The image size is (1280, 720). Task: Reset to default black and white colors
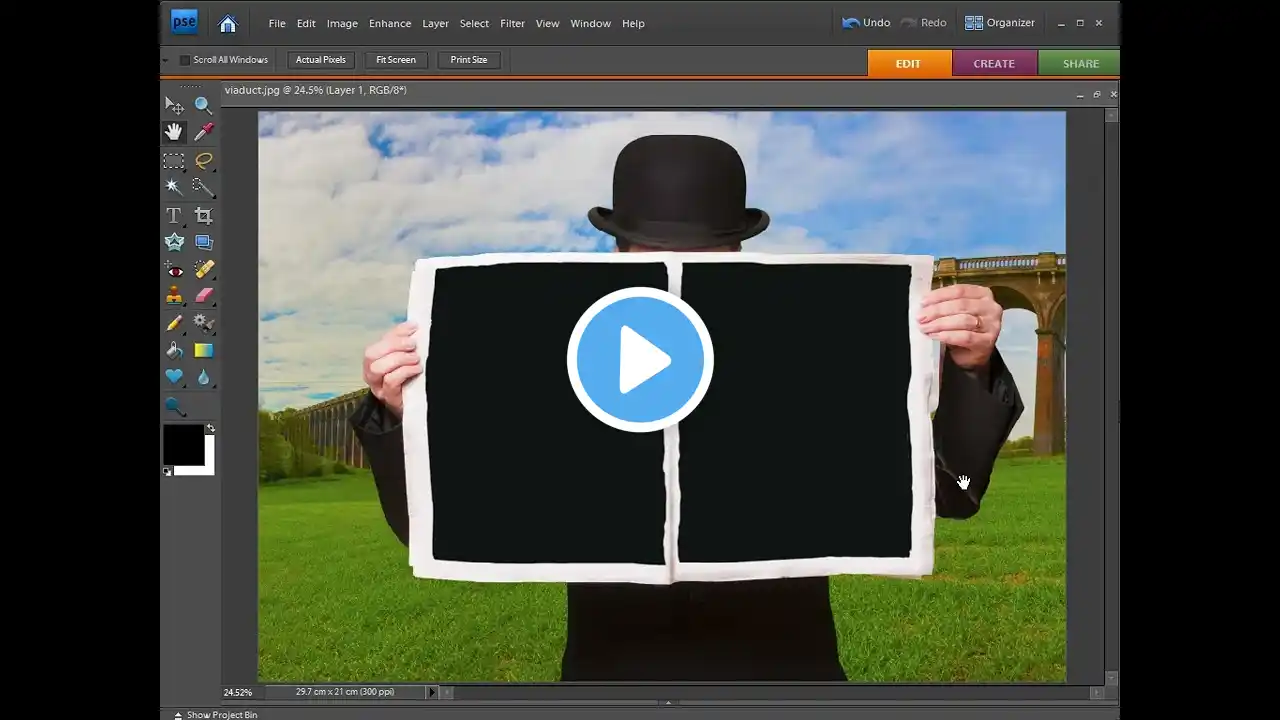[167, 471]
